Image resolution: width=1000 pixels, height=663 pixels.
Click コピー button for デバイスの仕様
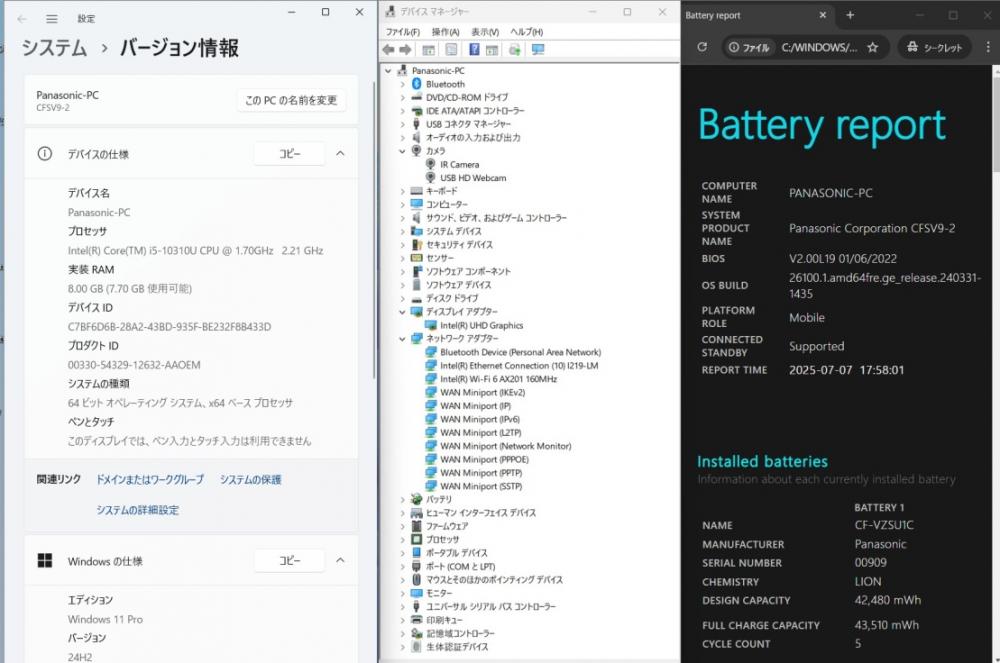pos(290,154)
